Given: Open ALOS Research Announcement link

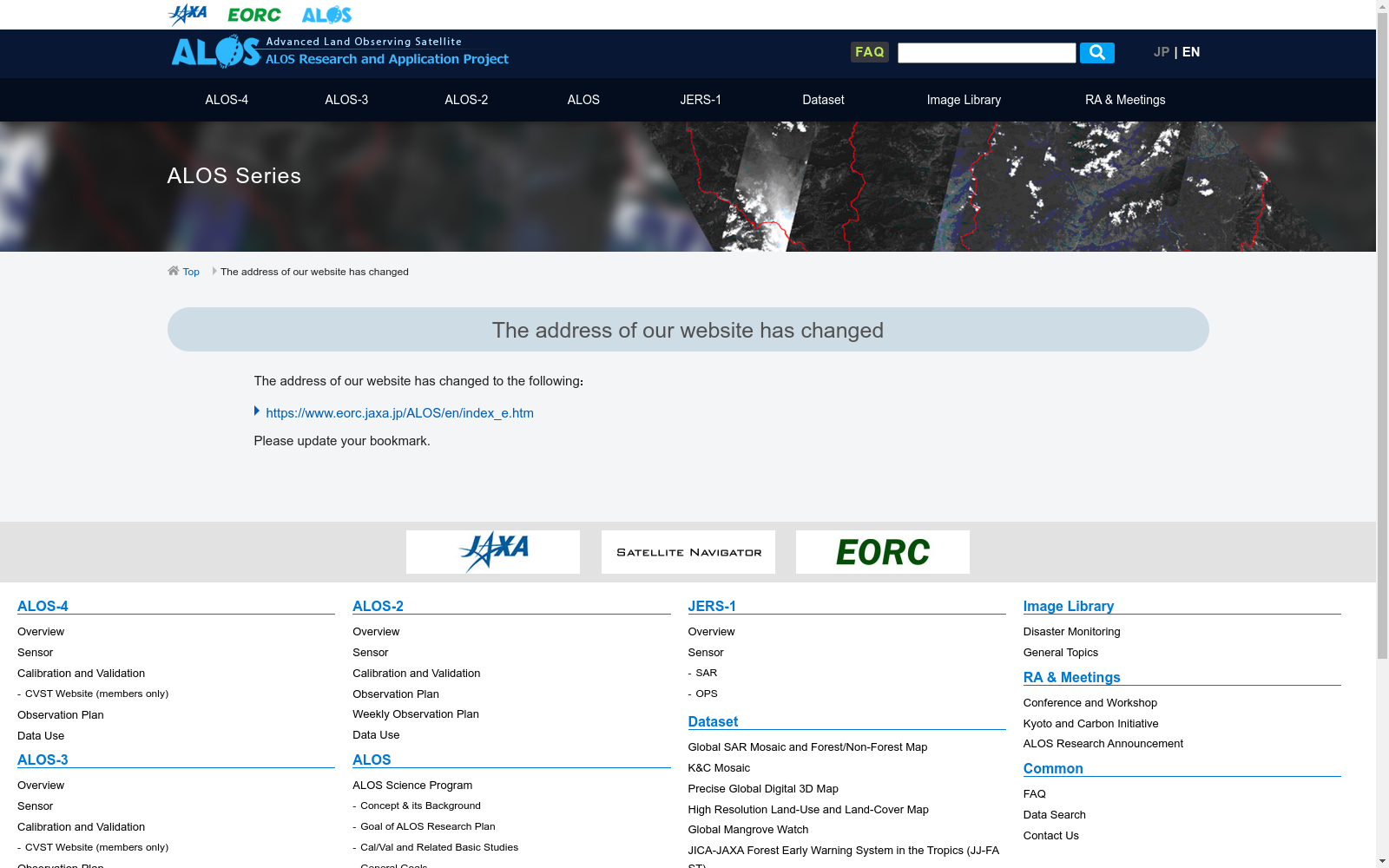Looking at the screenshot, I should pyautogui.click(x=1103, y=743).
